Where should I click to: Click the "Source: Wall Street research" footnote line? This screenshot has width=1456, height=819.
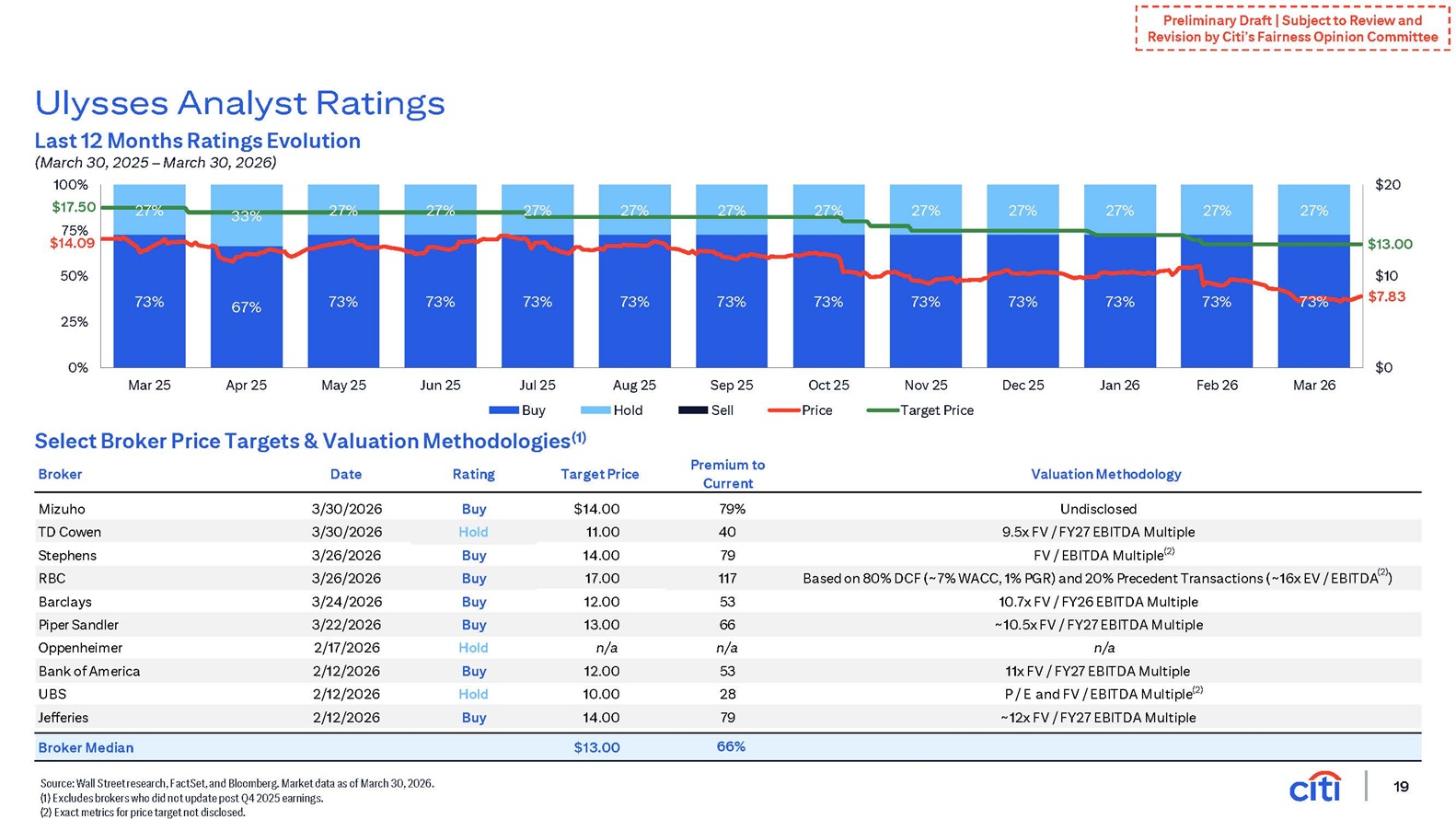(237, 783)
